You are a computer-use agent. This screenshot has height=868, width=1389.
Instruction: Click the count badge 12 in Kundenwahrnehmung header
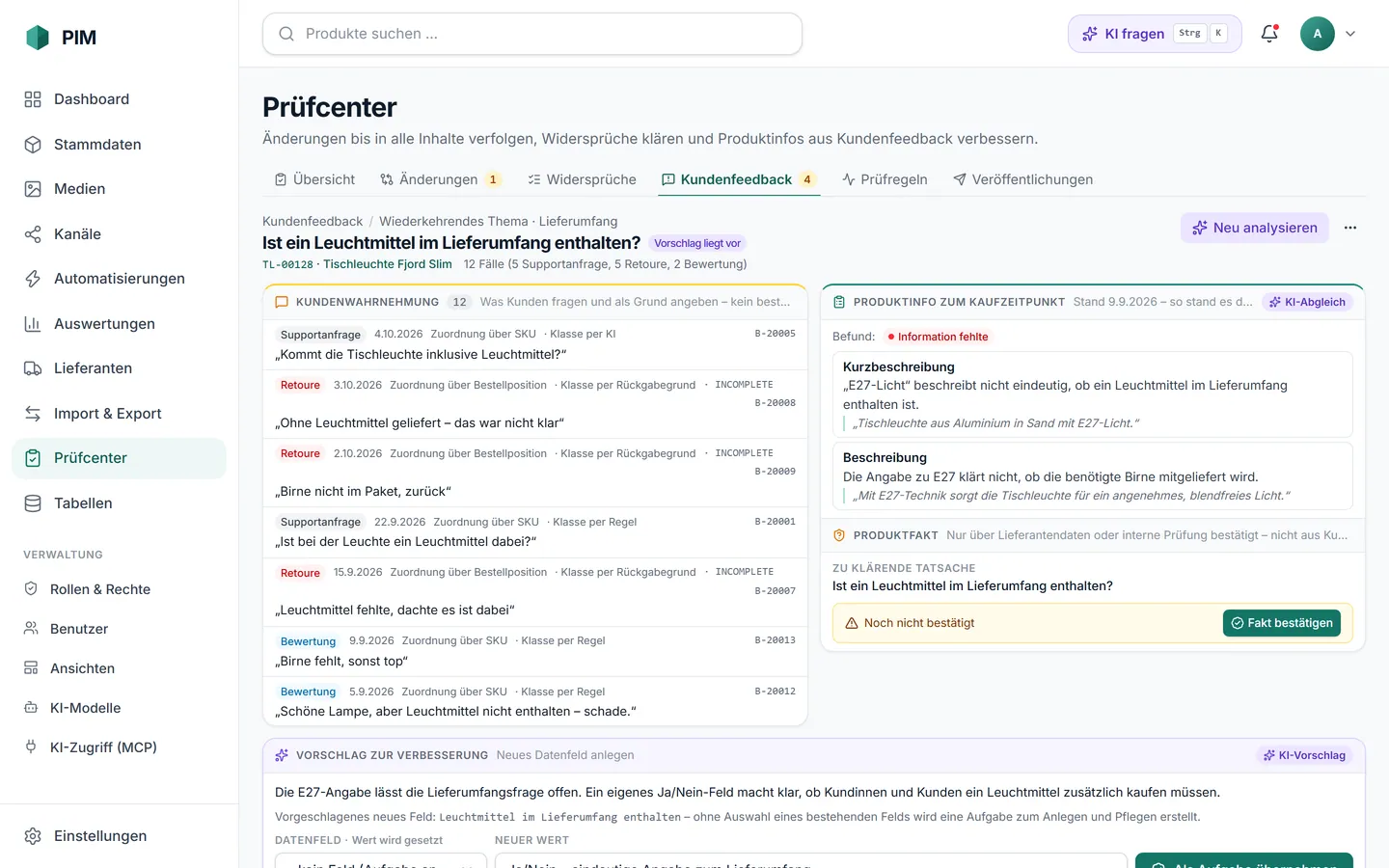(x=460, y=302)
